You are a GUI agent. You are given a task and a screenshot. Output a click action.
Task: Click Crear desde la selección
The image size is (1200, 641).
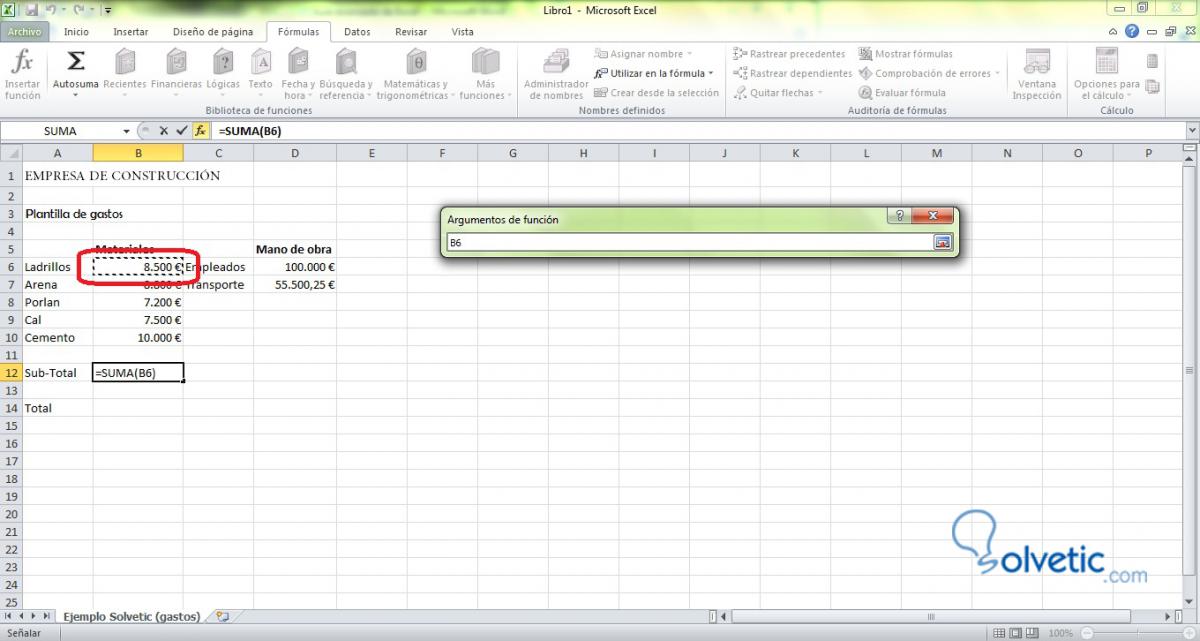coord(656,93)
